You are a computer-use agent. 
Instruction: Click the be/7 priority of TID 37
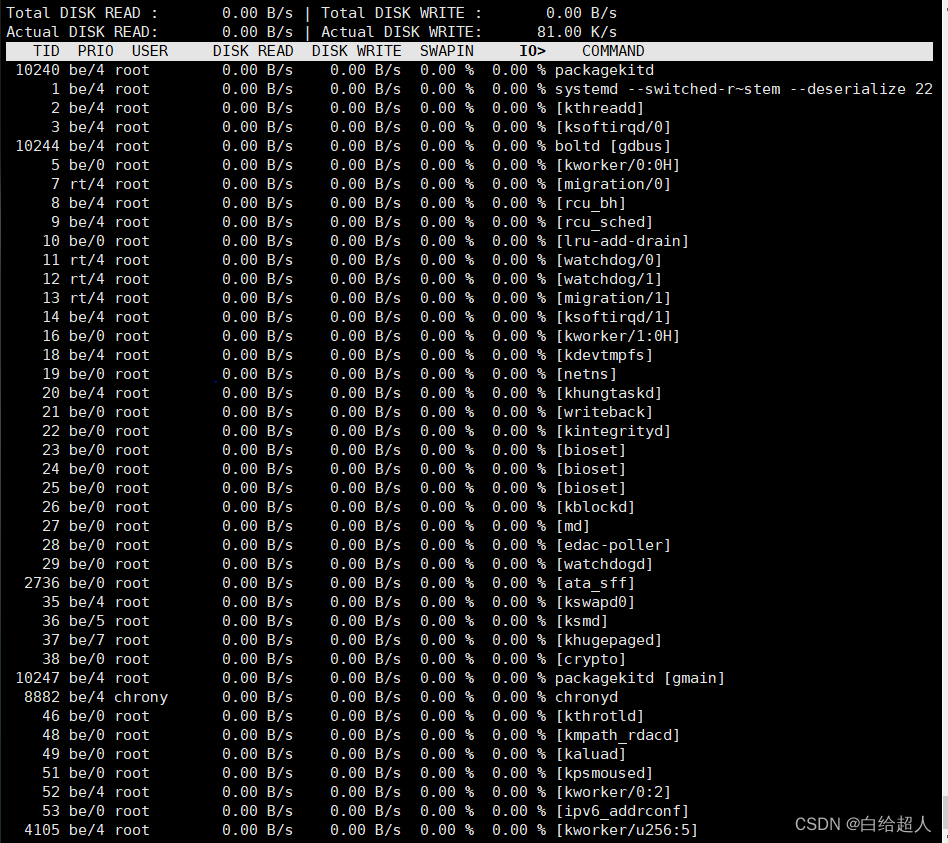(x=86, y=640)
